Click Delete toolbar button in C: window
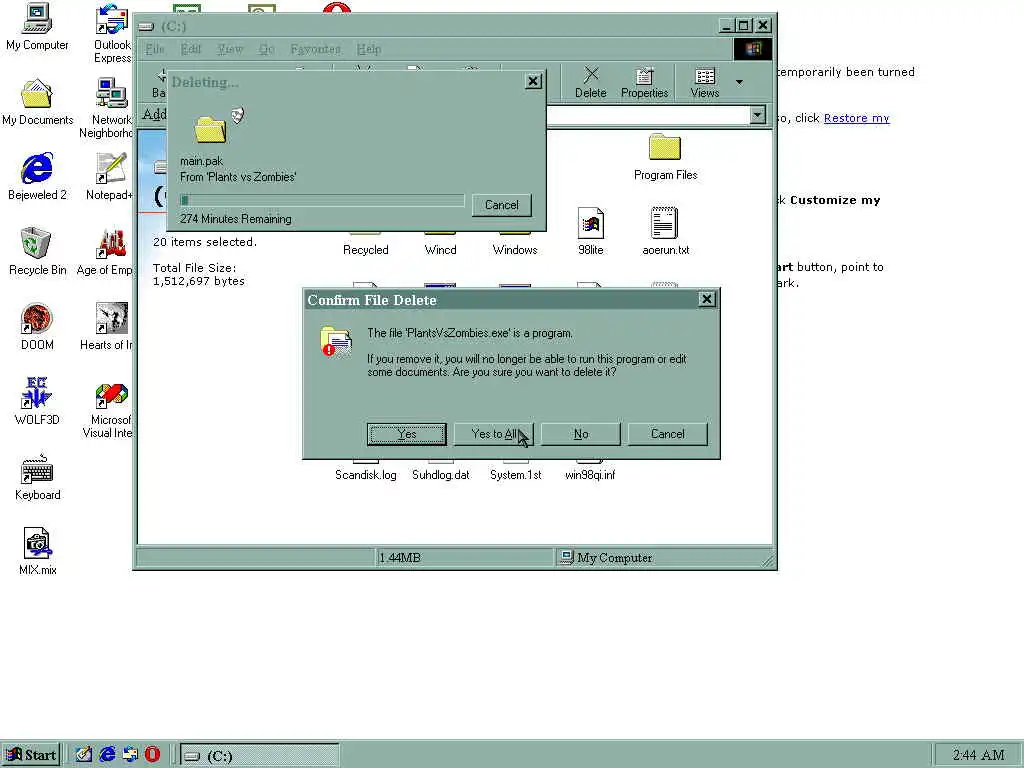The width and height of the screenshot is (1024, 768). point(590,83)
